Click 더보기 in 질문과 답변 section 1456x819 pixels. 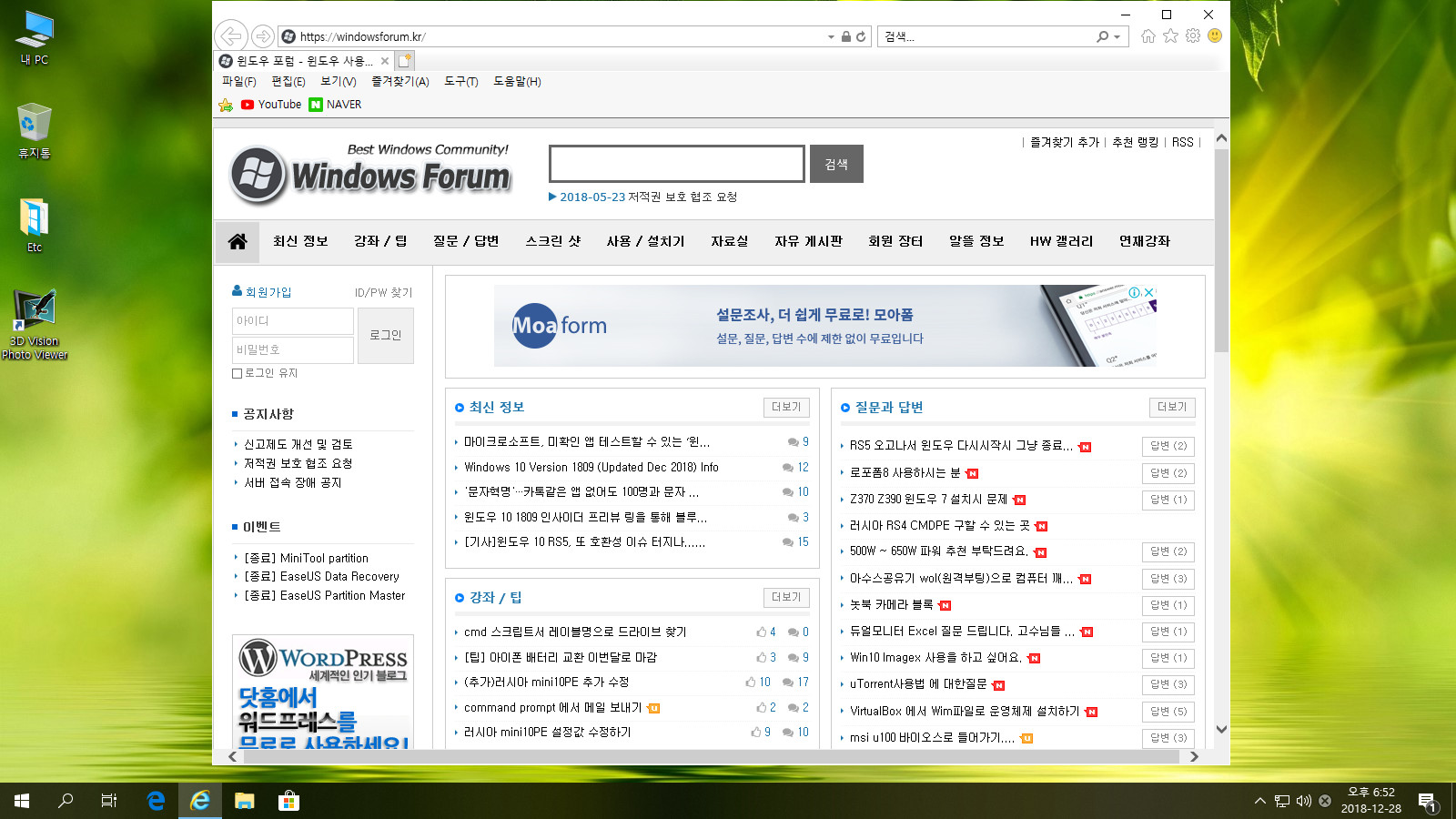(1172, 407)
